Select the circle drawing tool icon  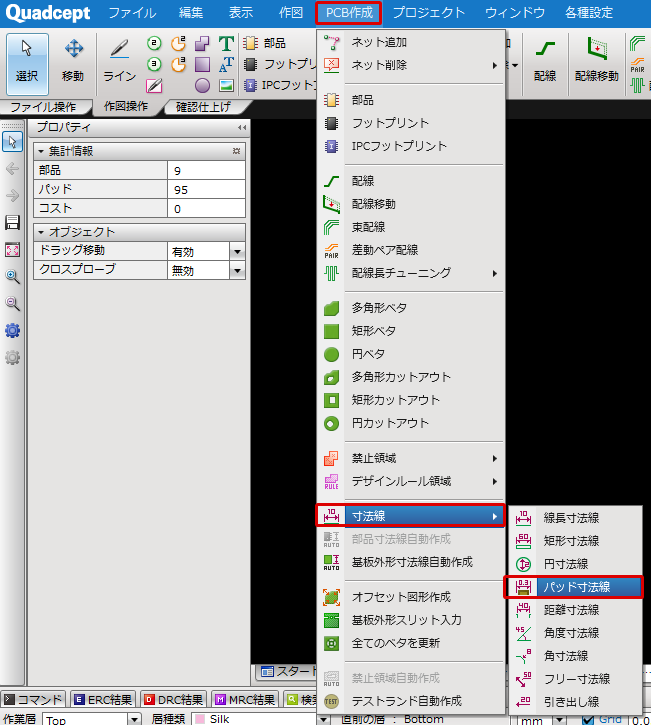click(x=202, y=85)
